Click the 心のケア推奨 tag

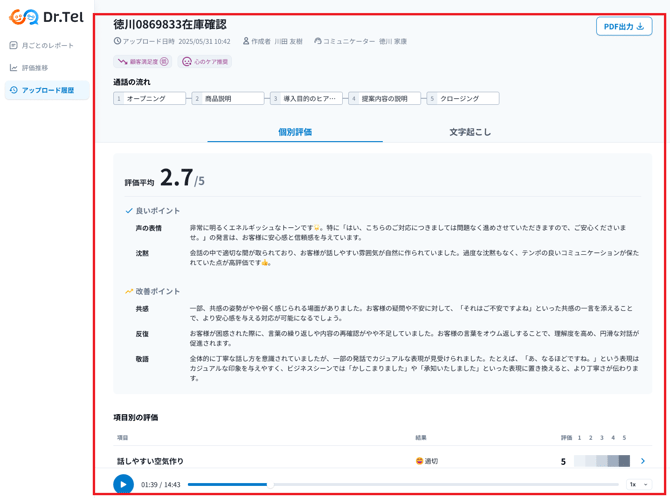(x=205, y=62)
